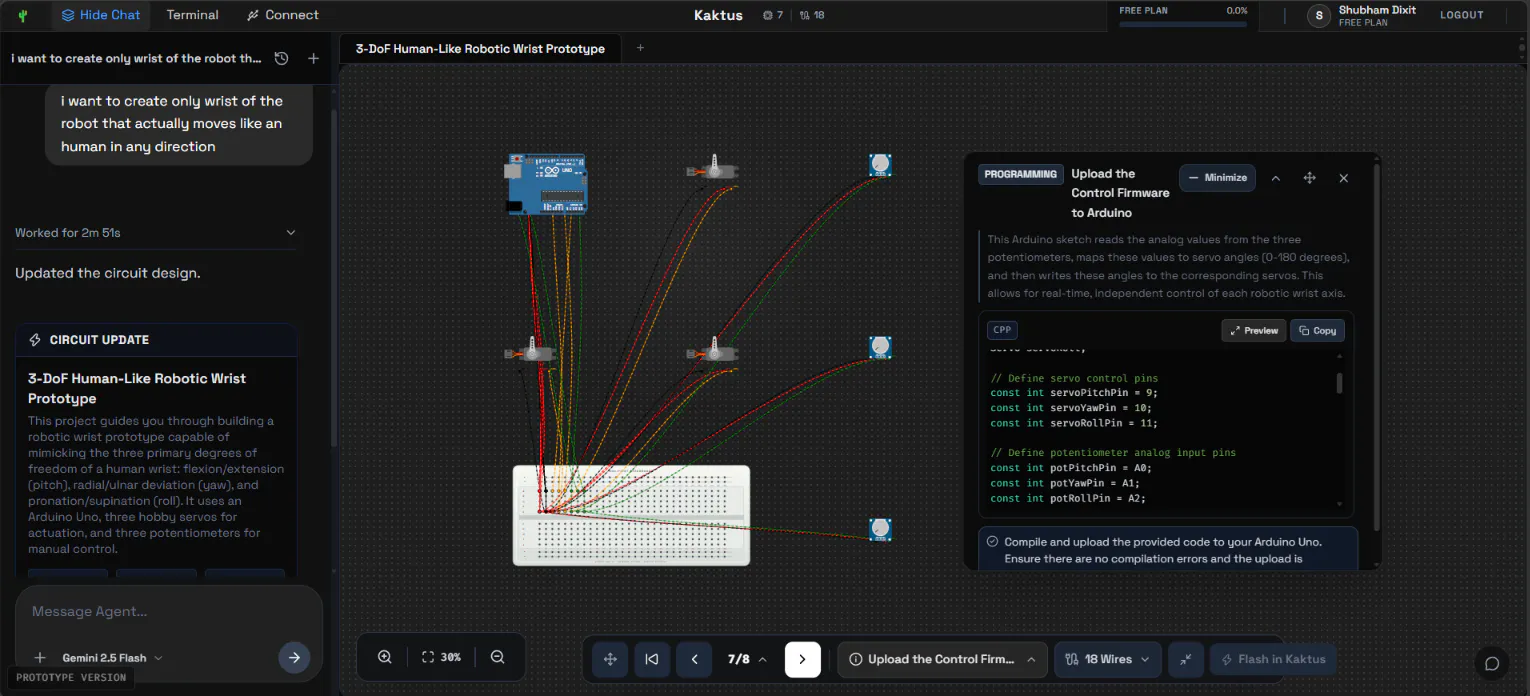Screen dimensions: 1530x696
Task: Open the chat bubble in bottom-right corner
Action: (x=1492, y=663)
